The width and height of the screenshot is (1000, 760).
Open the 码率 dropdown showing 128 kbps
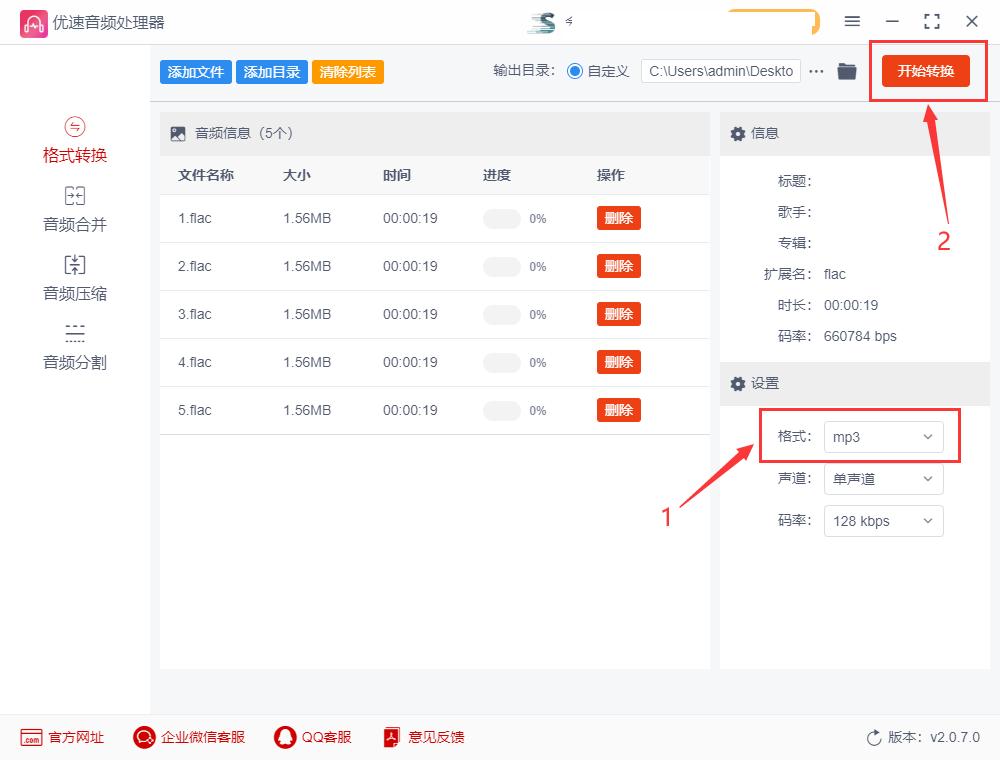pyautogui.click(x=883, y=521)
